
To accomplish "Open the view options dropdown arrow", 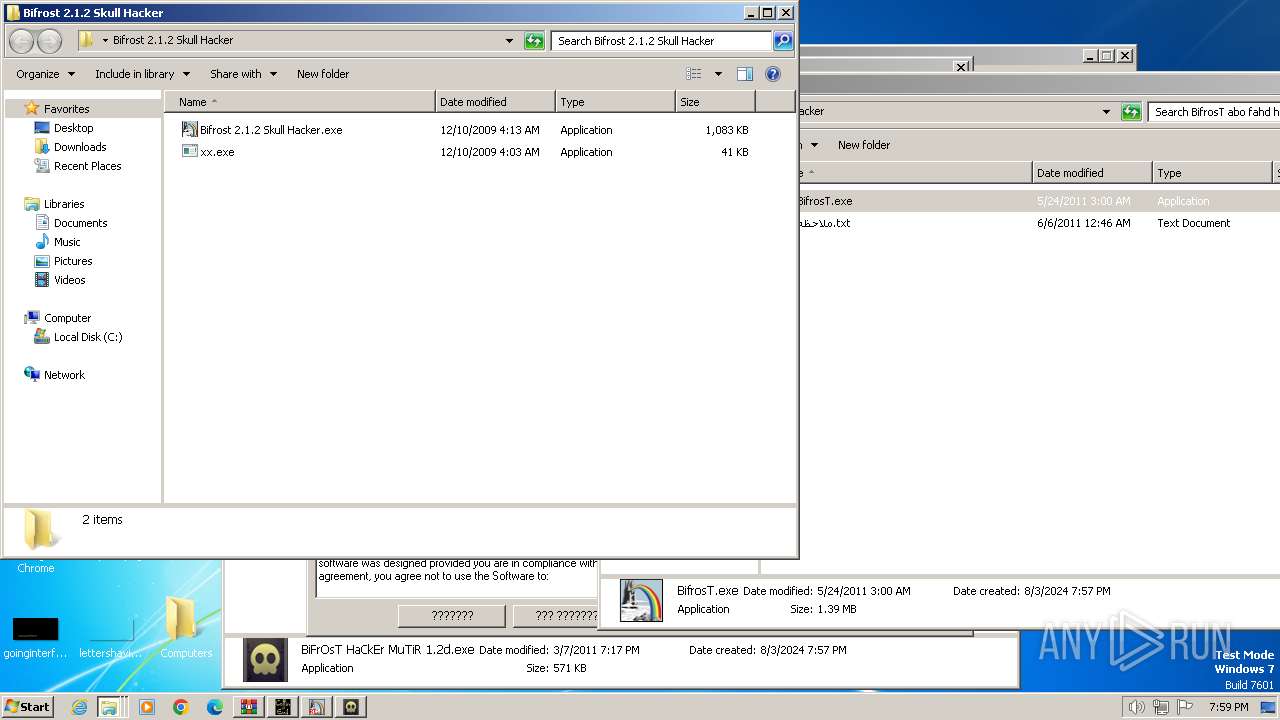I will click(717, 74).
